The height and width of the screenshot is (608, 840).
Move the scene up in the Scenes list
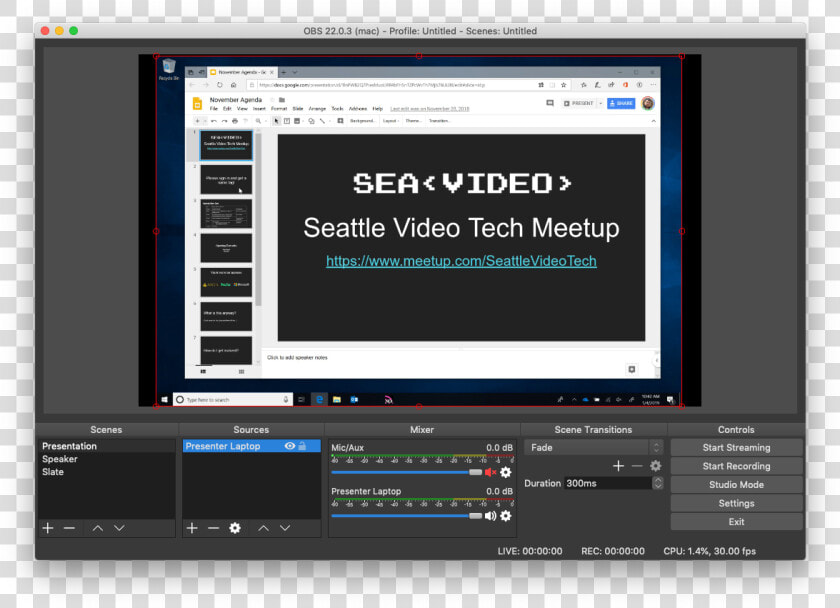pos(98,528)
